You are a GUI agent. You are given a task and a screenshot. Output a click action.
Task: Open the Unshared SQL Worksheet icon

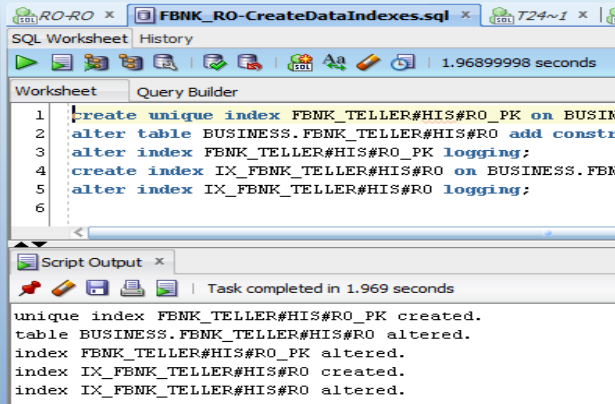[x=301, y=62]
